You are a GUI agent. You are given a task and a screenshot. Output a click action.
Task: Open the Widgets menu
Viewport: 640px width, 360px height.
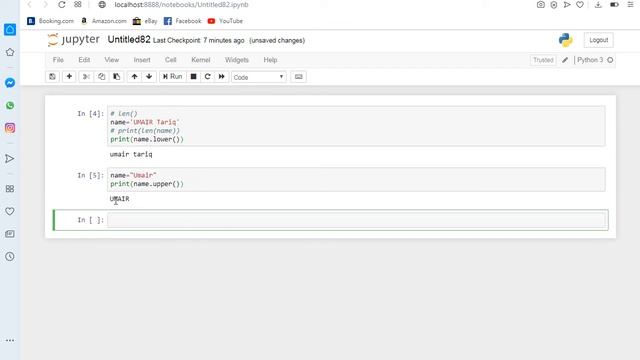point(237,60)
